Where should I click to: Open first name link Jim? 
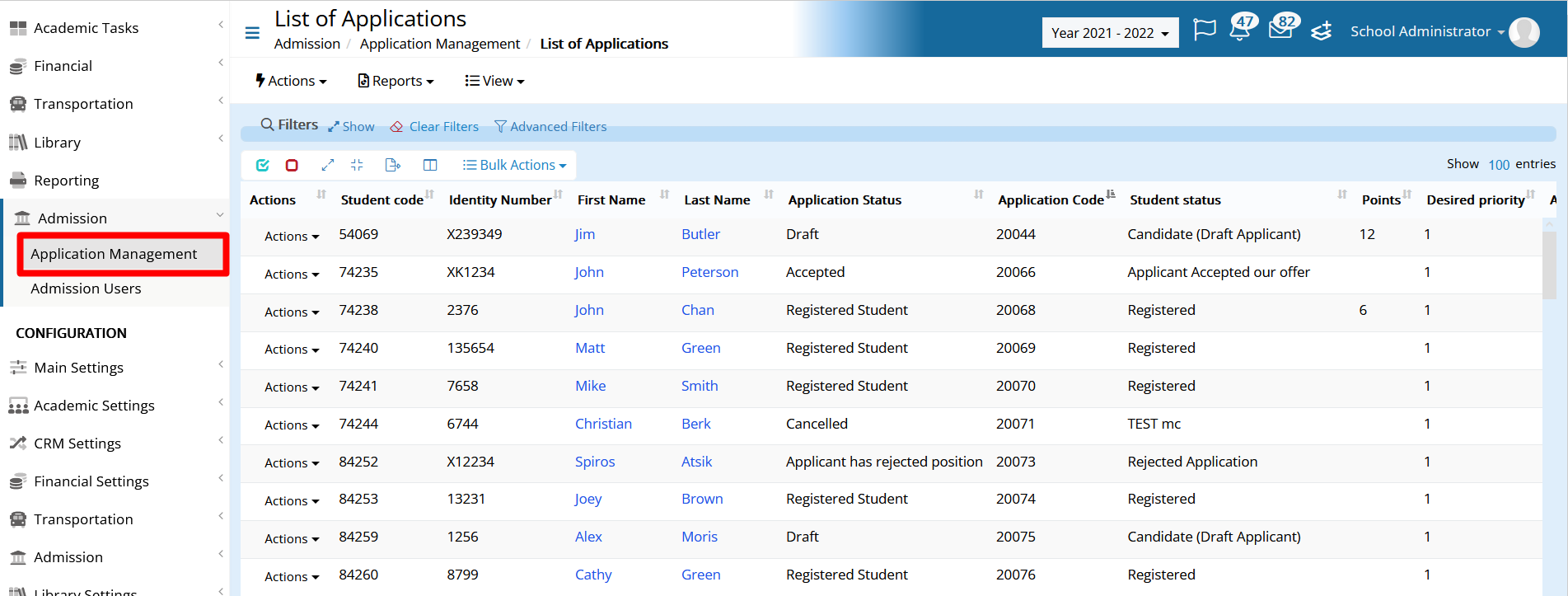coord(585,235)
